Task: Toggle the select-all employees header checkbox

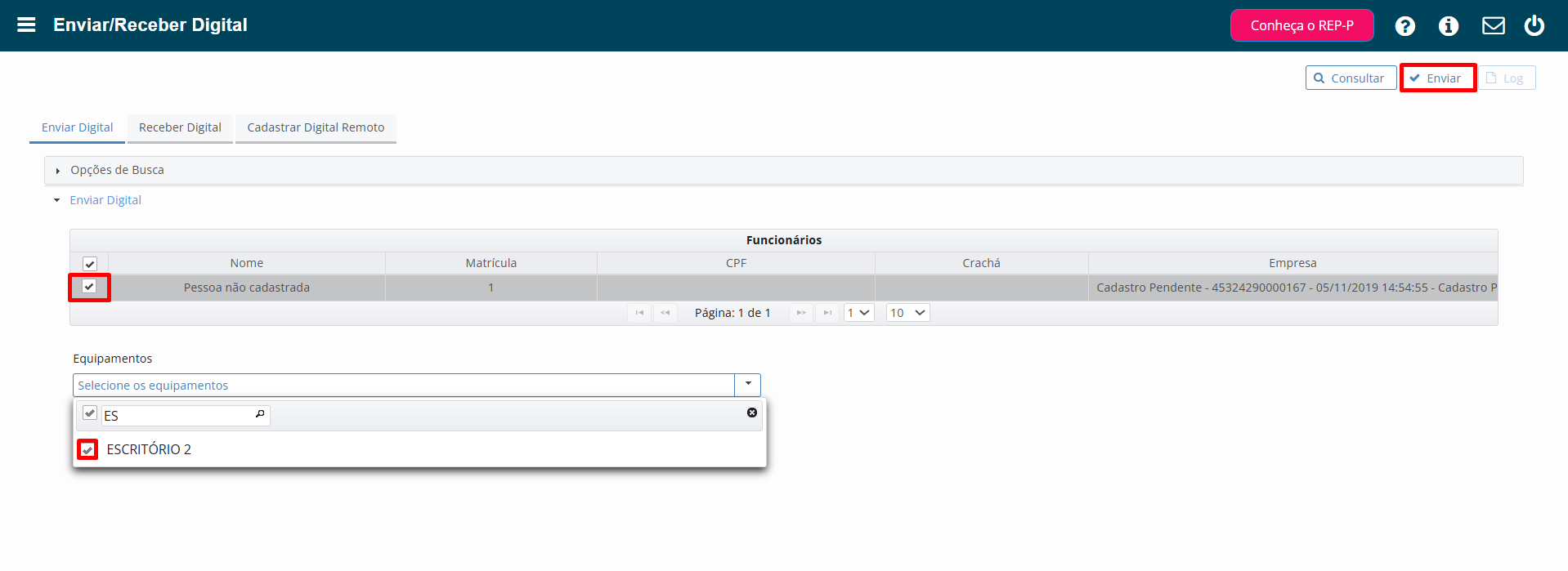Action: point(90,263)
